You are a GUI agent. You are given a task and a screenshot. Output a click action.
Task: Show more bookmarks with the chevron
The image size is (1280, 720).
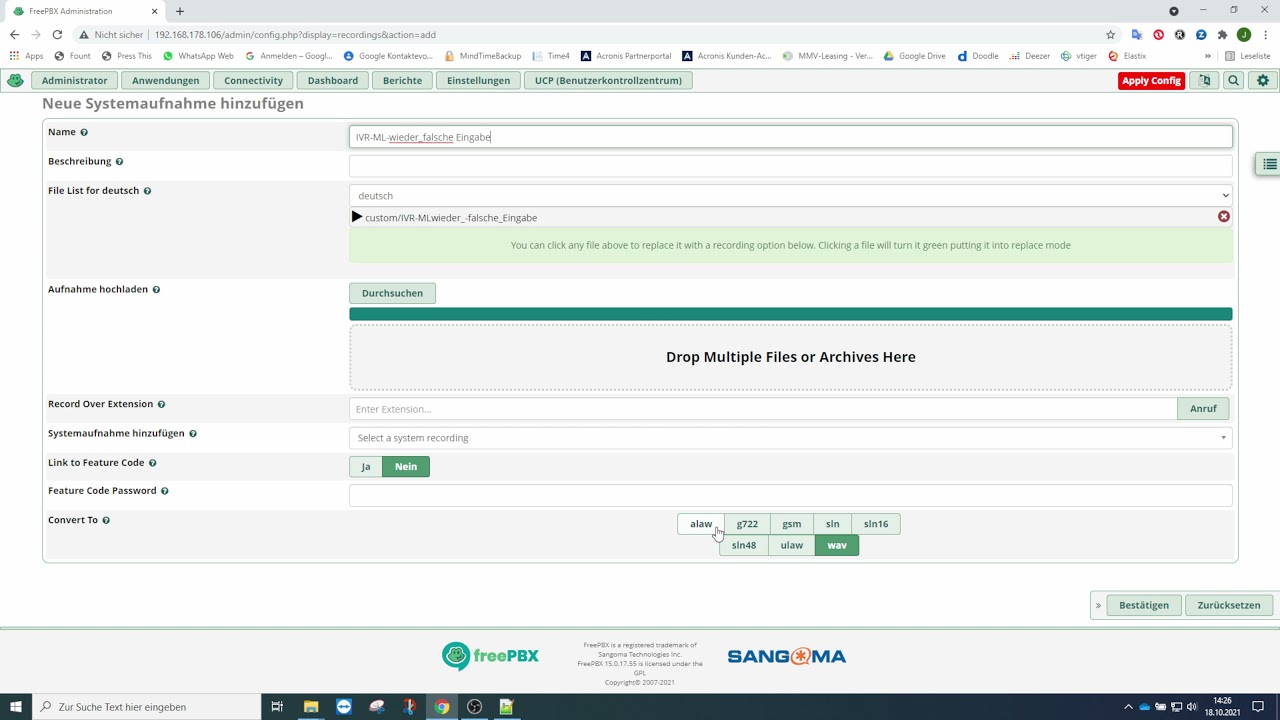1208,56
